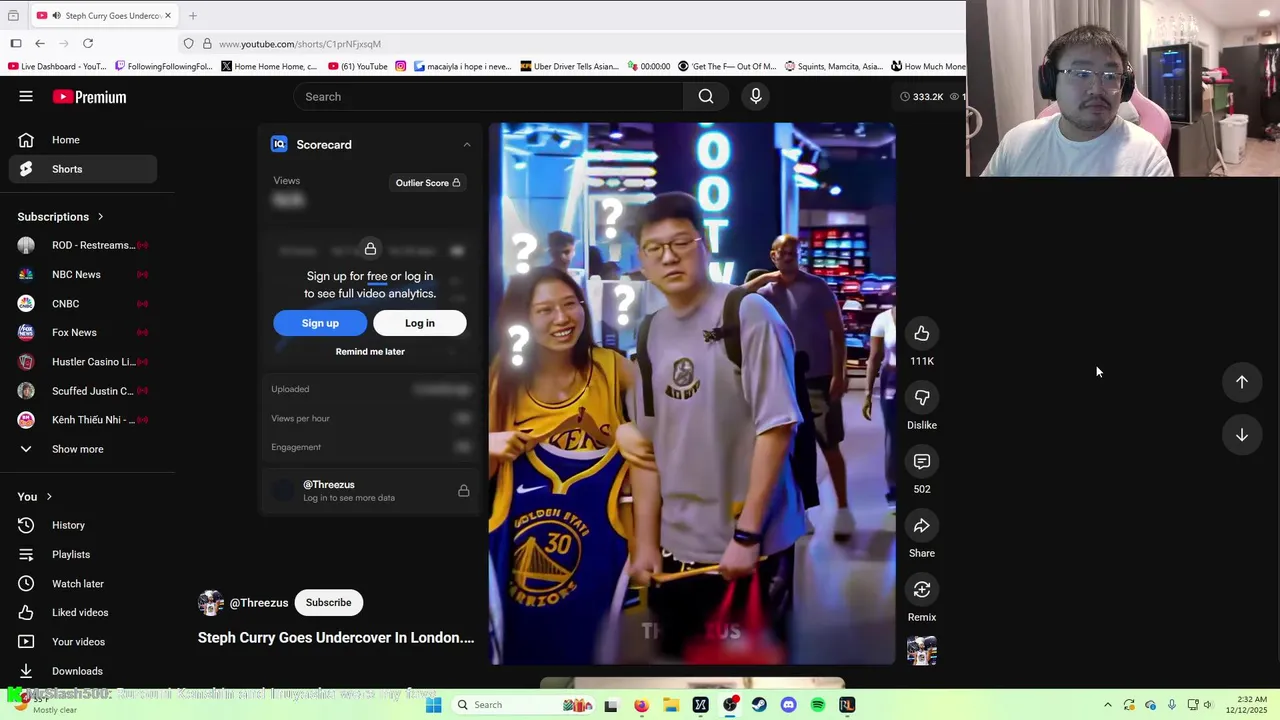Click the YouTube Premium logo
Viewport: 1280px width, 720px height.
coord(89,97)
